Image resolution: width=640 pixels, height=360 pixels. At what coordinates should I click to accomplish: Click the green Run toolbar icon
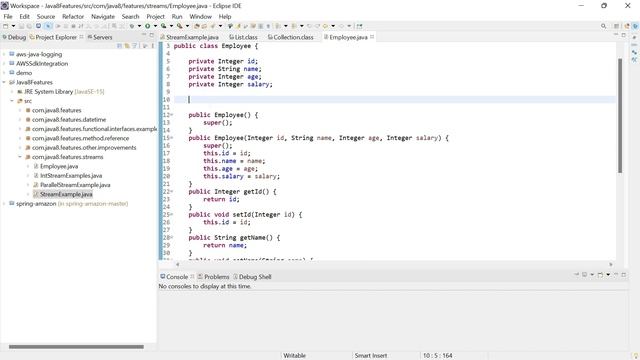147,26
